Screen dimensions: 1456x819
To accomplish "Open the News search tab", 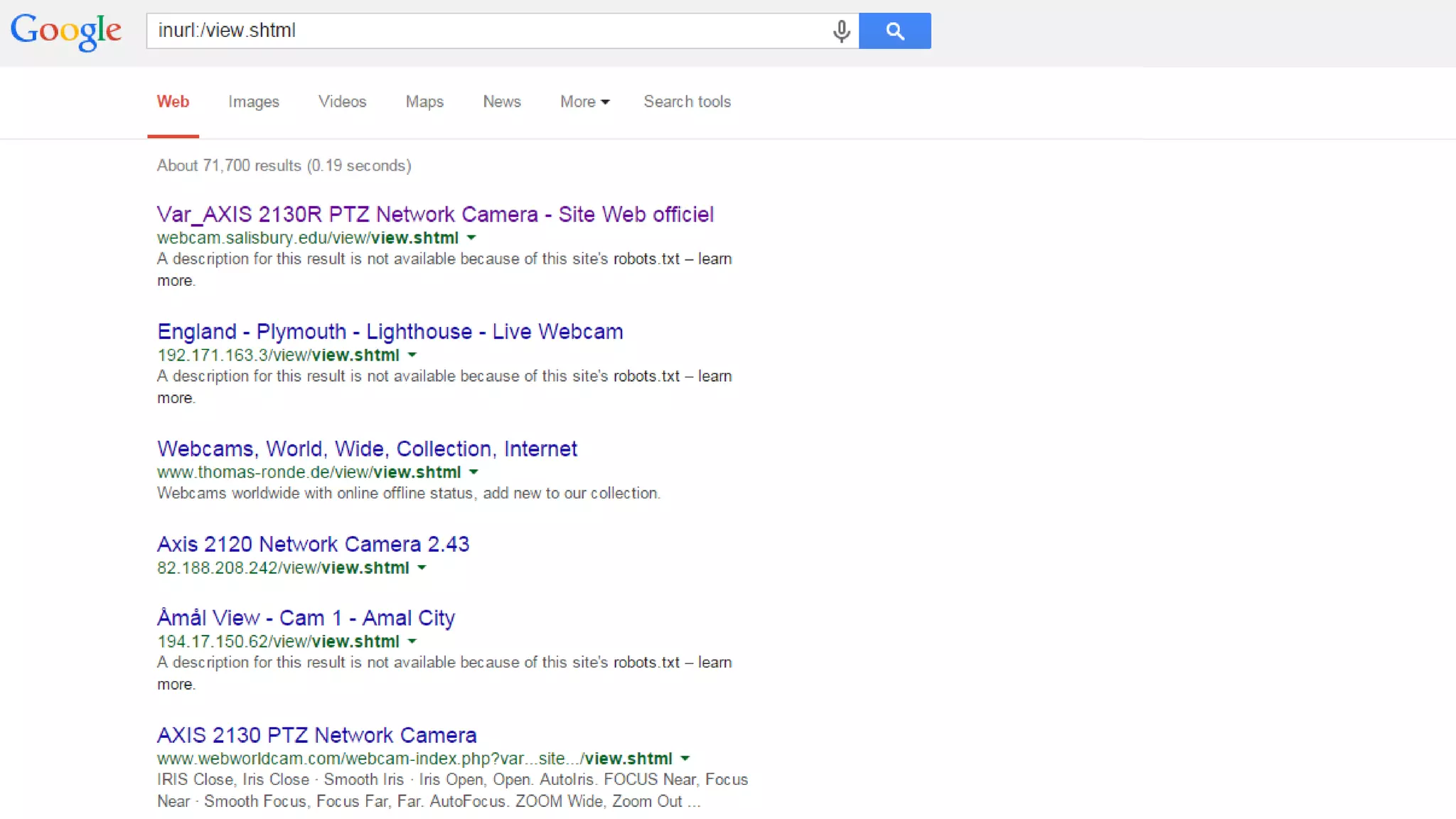I will point(502,102).
